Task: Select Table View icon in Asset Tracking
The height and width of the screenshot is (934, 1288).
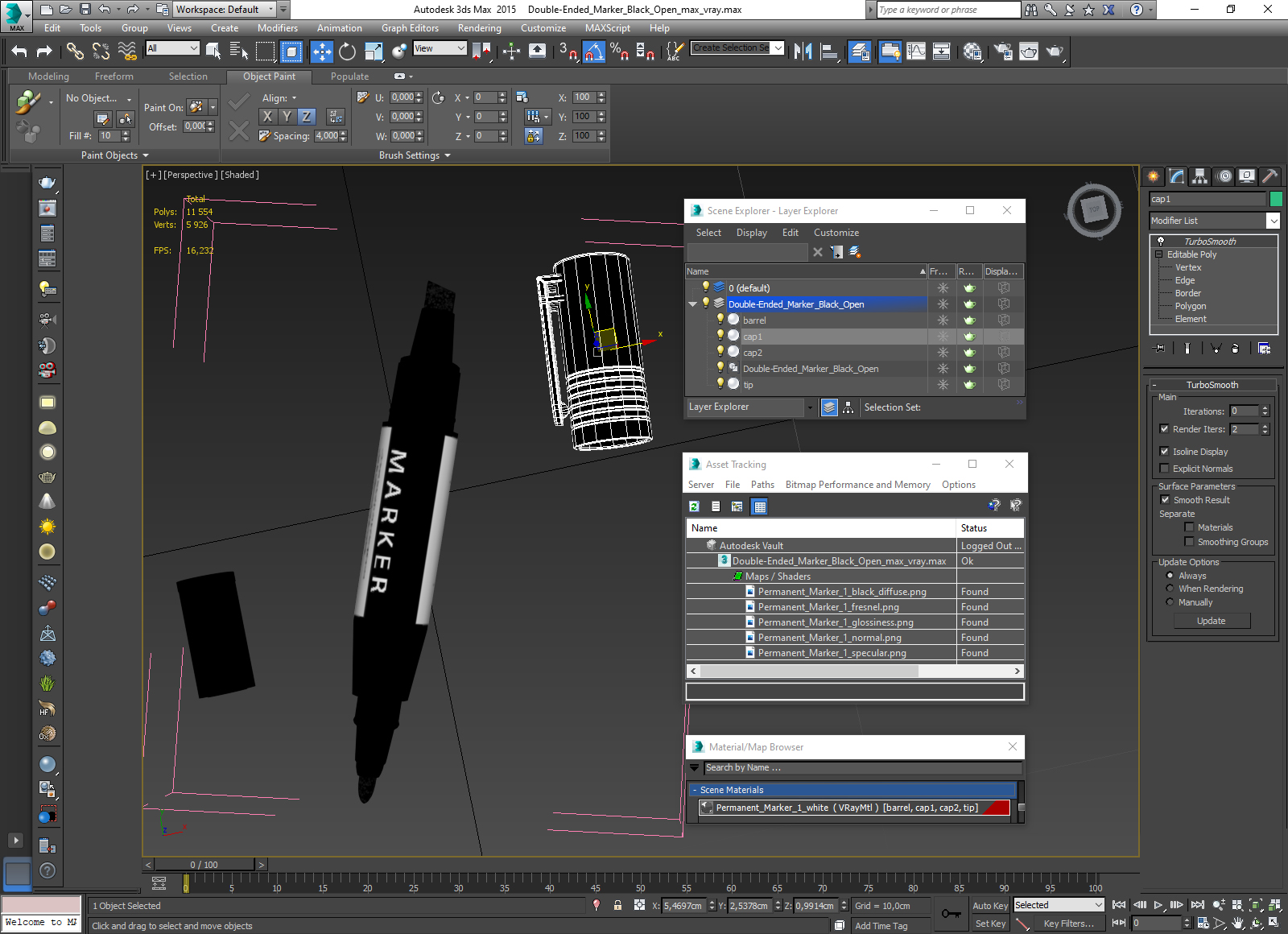Action: pyautogui.click(x=759, y=506)
